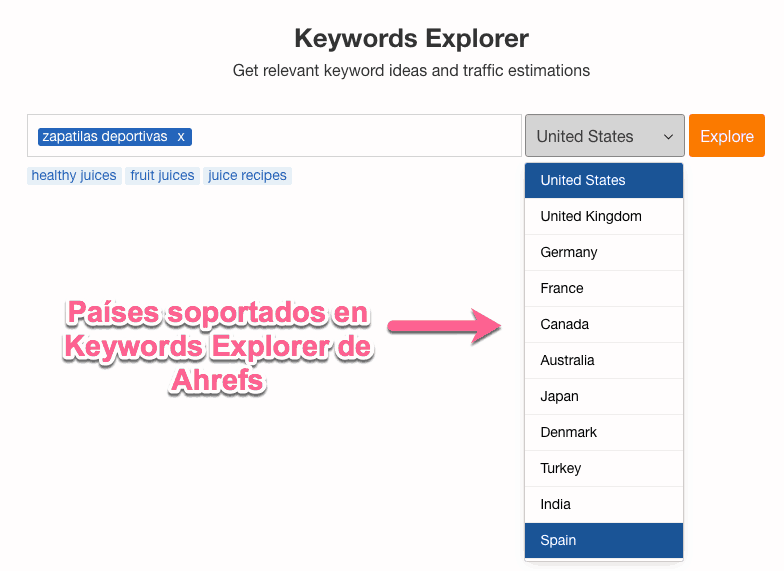Image resolution: width=784 pixels, height=571 pixels.
Task: Choose India in the country list
Action: pyautogui.click(x=604, y=504)
